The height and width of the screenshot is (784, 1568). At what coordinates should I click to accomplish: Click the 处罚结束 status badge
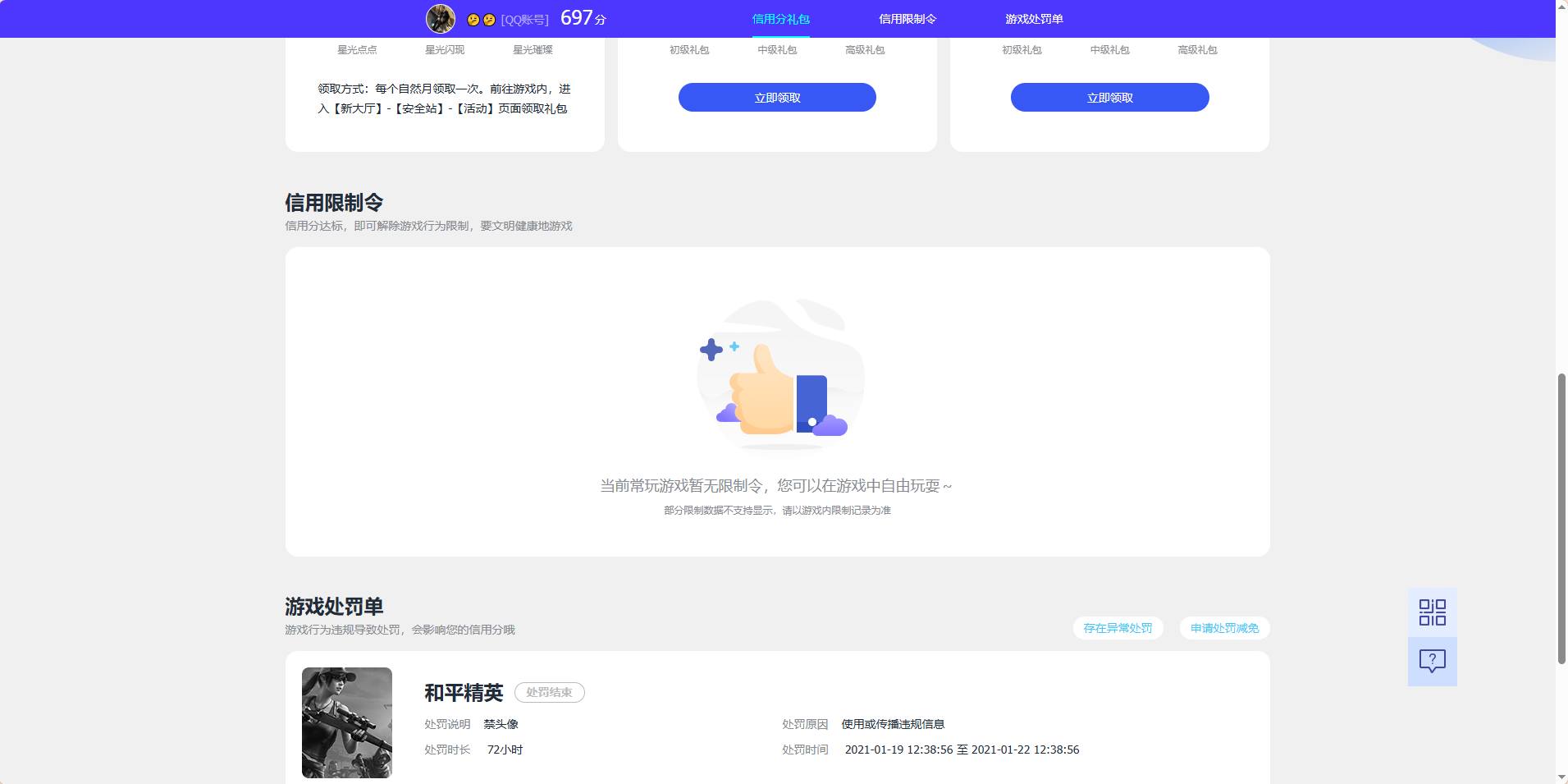(549, 692)
